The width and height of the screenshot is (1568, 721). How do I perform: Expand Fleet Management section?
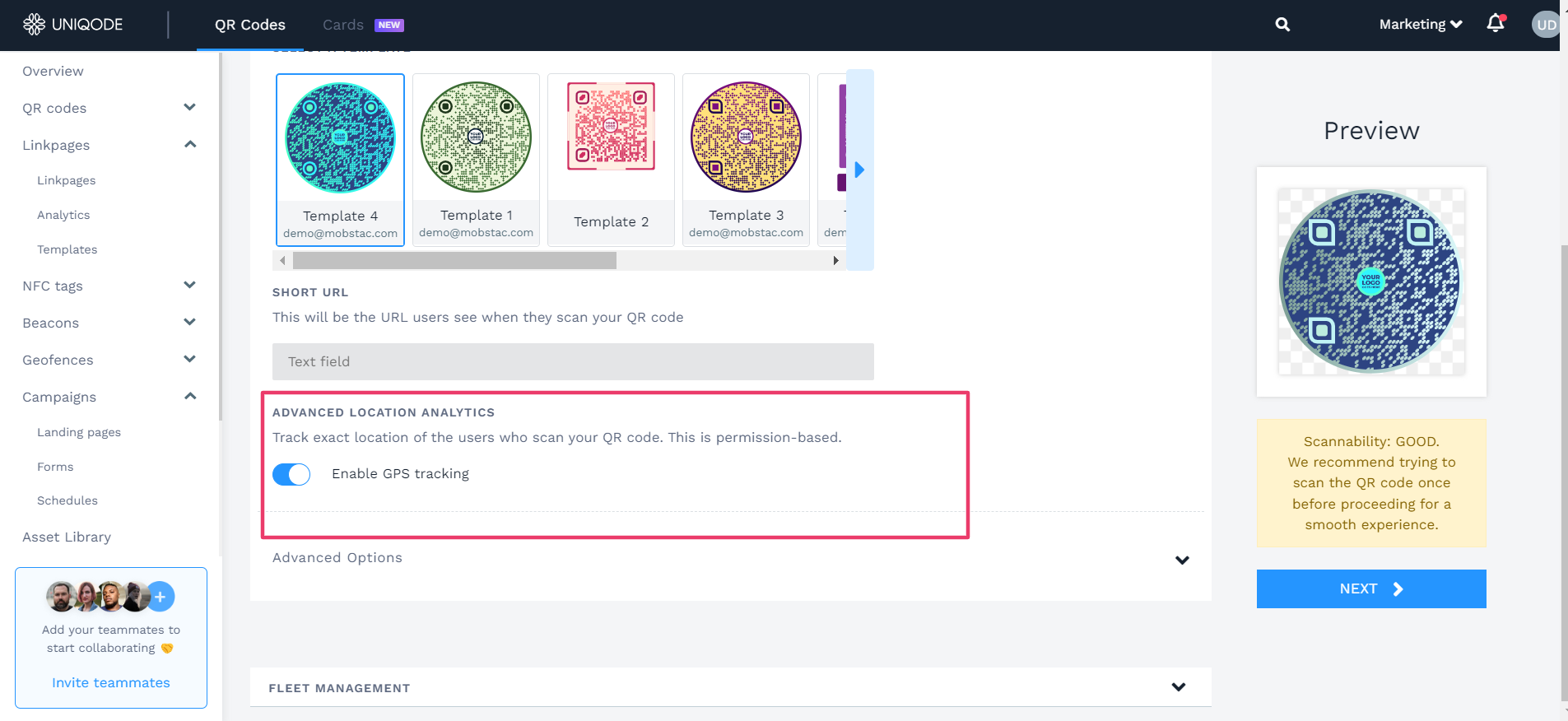pos(1179,687)
